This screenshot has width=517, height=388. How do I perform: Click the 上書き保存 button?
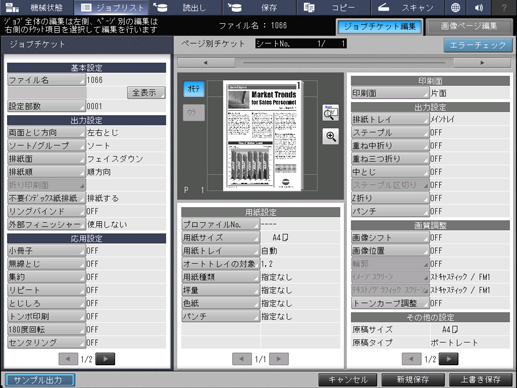coord(481,380)
